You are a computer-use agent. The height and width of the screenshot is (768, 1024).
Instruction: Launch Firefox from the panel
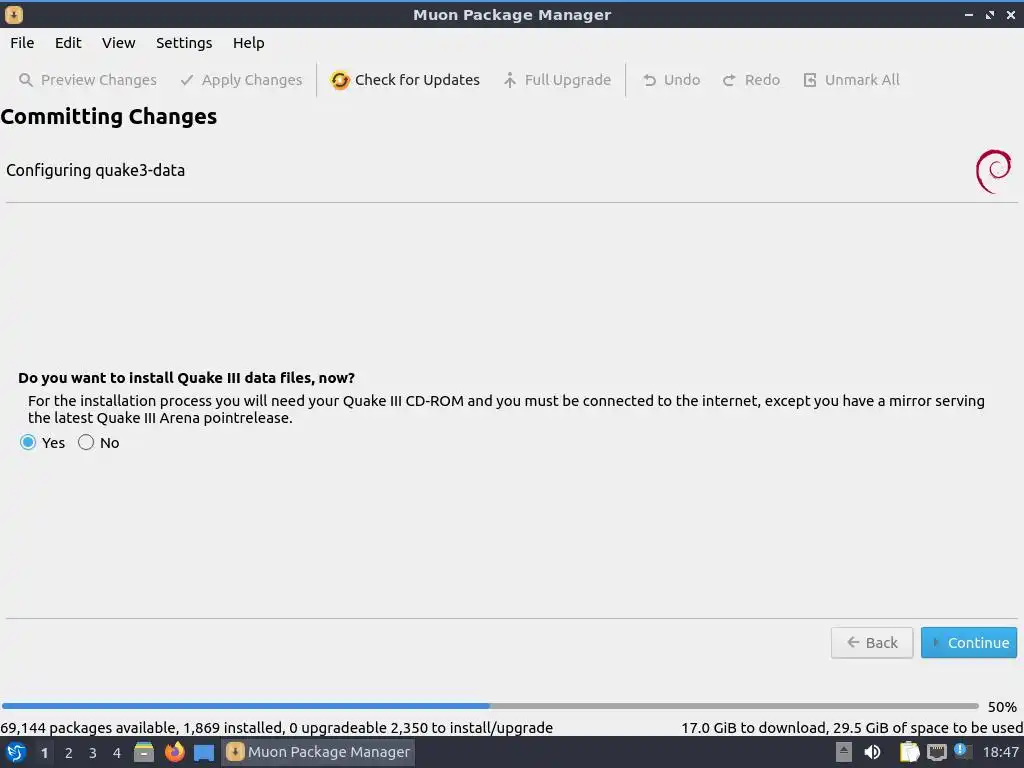click(174, 752)
